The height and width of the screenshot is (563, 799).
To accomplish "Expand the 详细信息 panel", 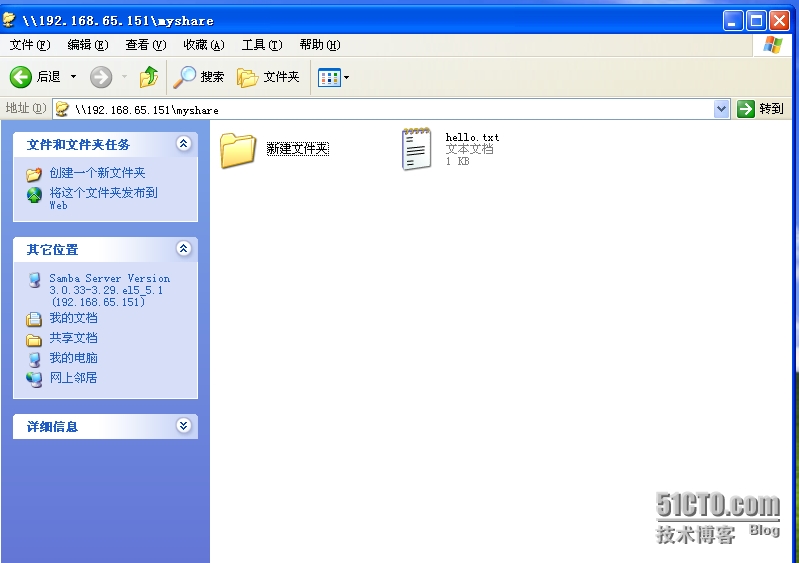I will point(183,425).
